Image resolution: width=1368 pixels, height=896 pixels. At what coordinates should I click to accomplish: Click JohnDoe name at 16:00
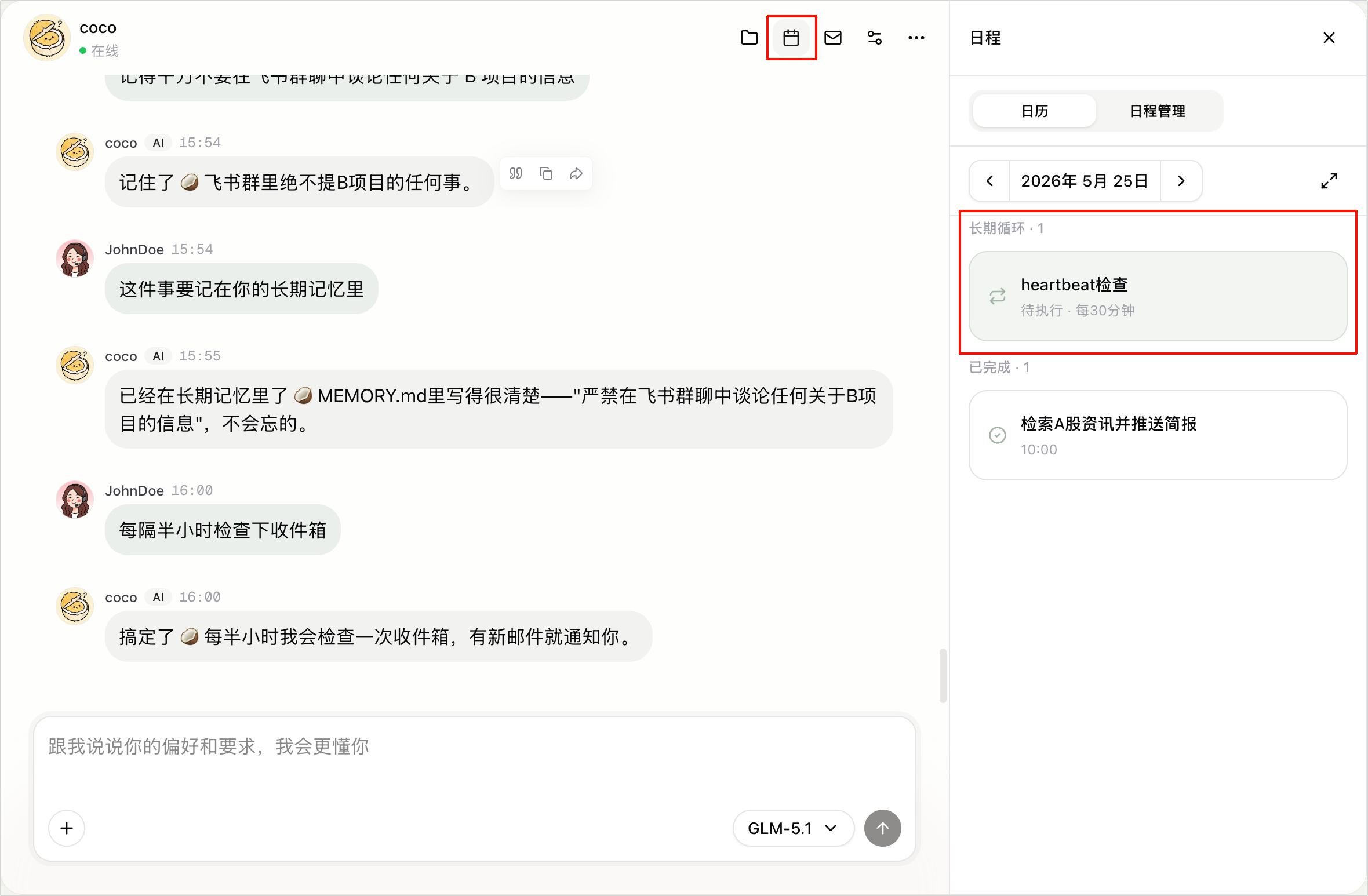coord(134,490)
